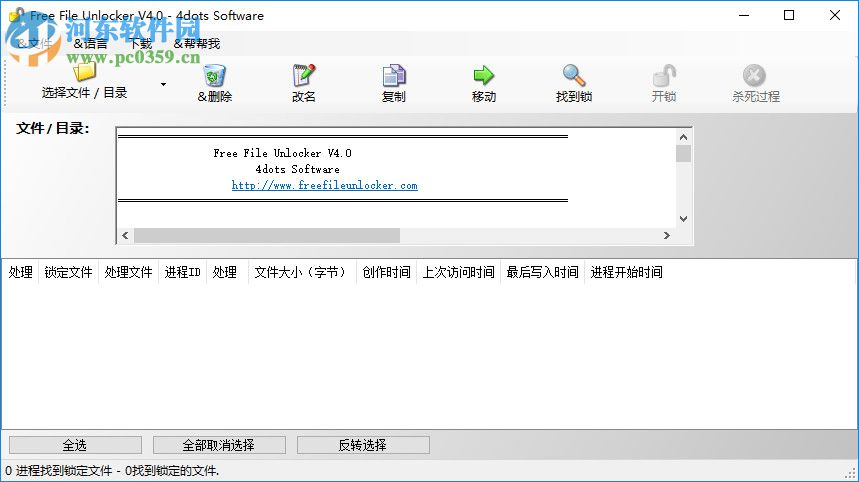Viewport: 859px width, 482px height.
Task: Sort by 上次访问时间 column header
Action: pyautogui.click(x=459, y=272)
